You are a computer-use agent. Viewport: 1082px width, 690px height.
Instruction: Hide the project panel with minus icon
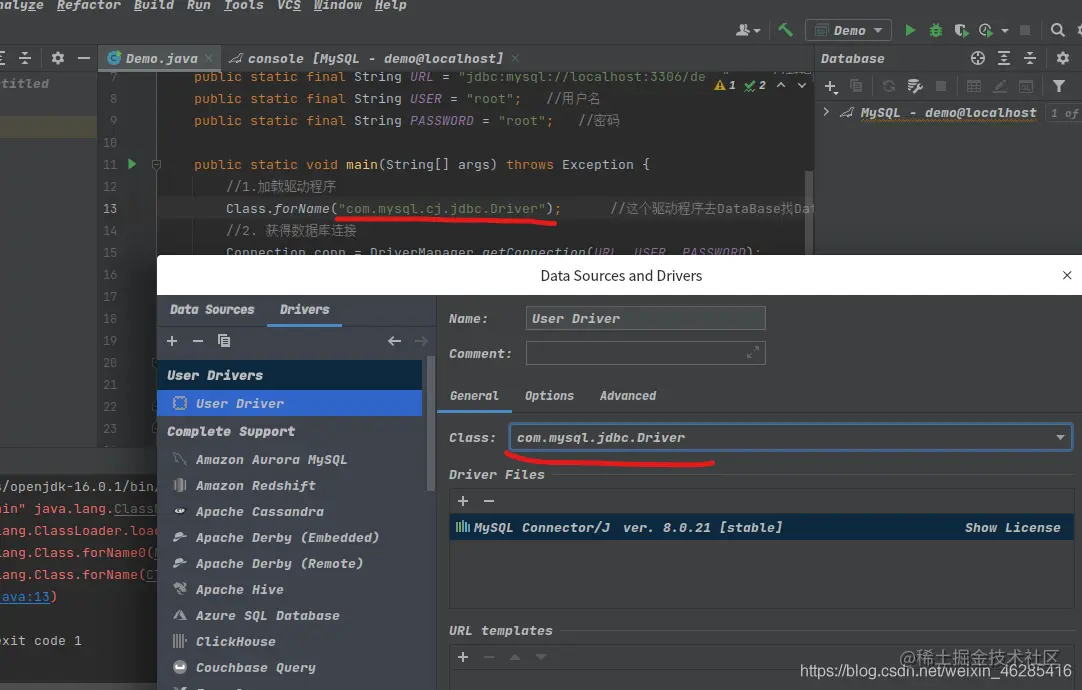83,58
